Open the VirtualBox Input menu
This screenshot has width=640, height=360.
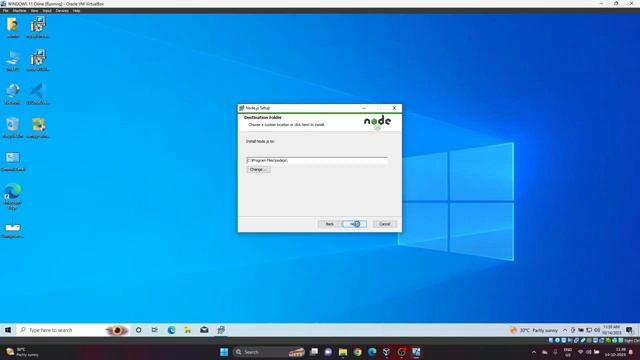pyautogui.click(x=47, y=11)
